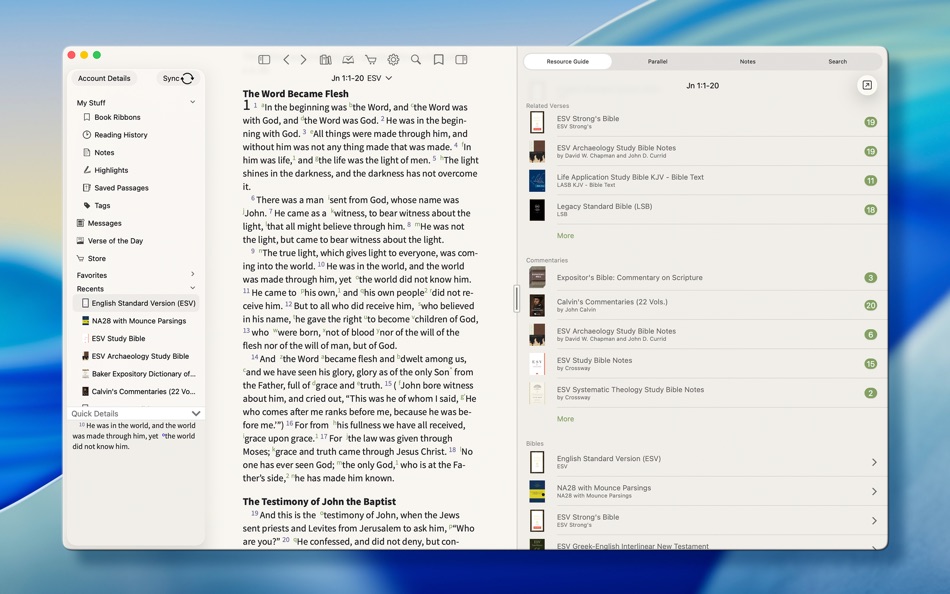Viewport: 950px width, 594px height.
Task: Click the open book with checkmark toolbar icon
Action: coord(347,59)
